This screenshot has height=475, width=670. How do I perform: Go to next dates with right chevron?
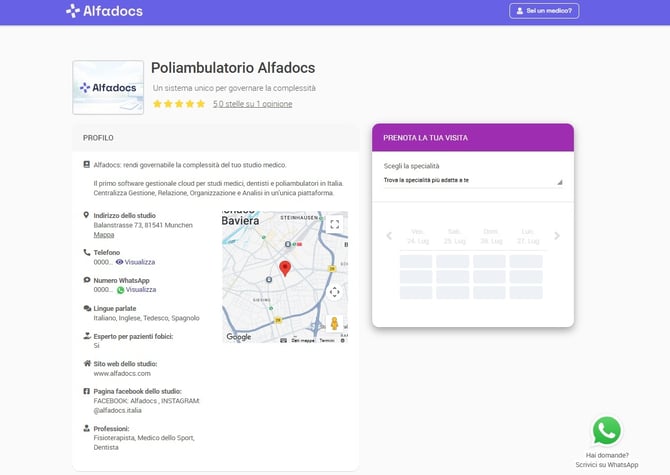[x=557, y=236]
